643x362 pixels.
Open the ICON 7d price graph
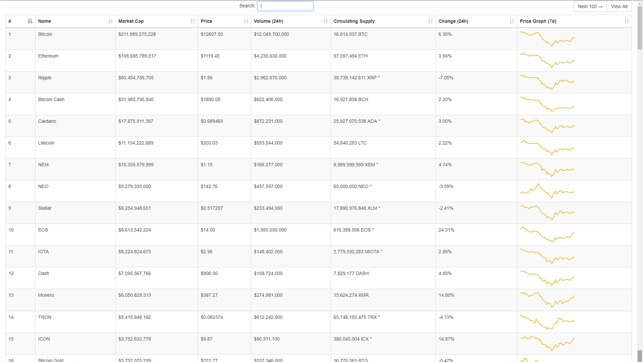[547, 343]
